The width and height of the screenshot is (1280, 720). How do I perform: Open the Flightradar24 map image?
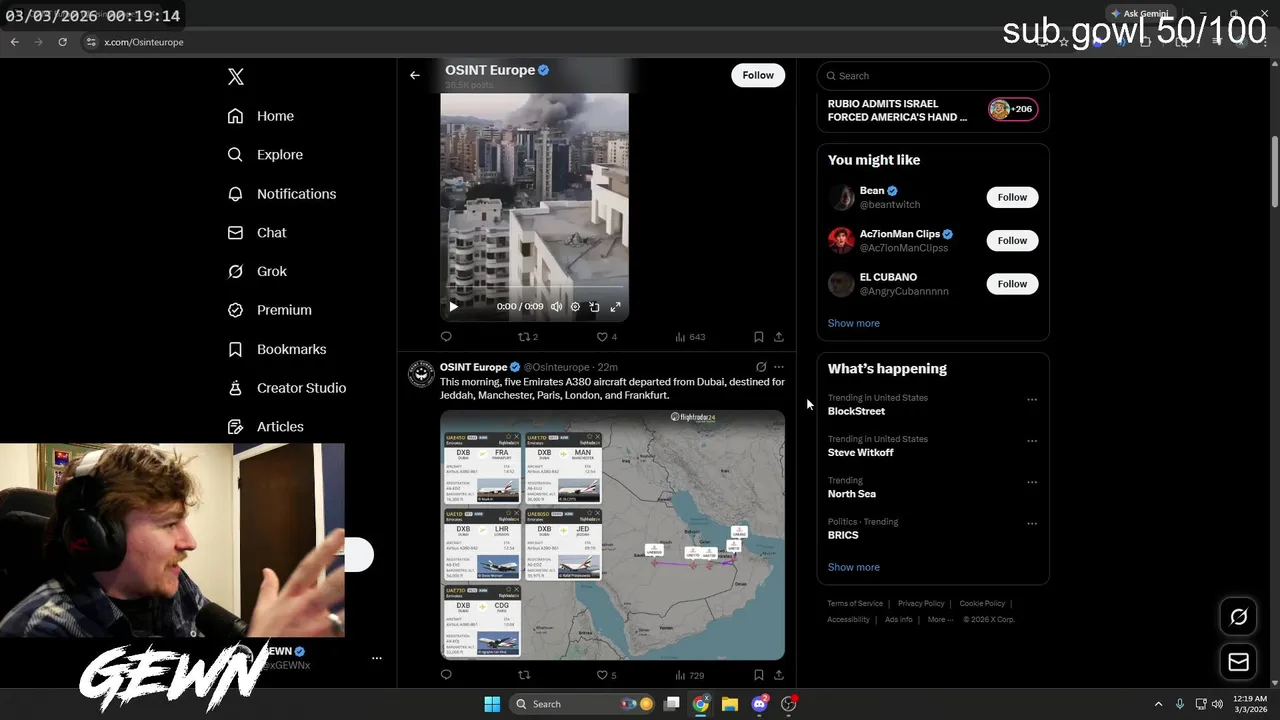click(612, 535)
